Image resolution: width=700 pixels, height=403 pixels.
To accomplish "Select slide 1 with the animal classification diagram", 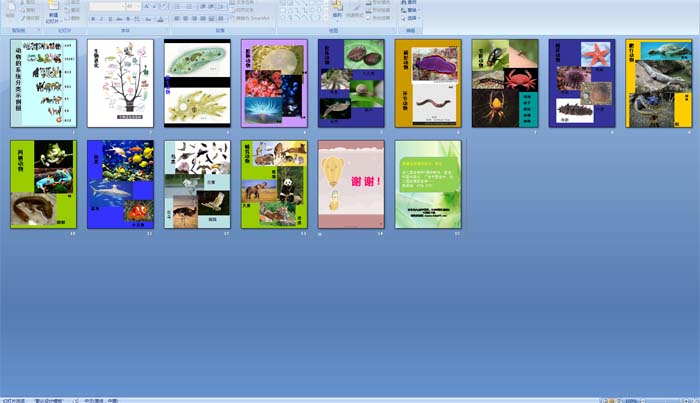I will (43, 83).
